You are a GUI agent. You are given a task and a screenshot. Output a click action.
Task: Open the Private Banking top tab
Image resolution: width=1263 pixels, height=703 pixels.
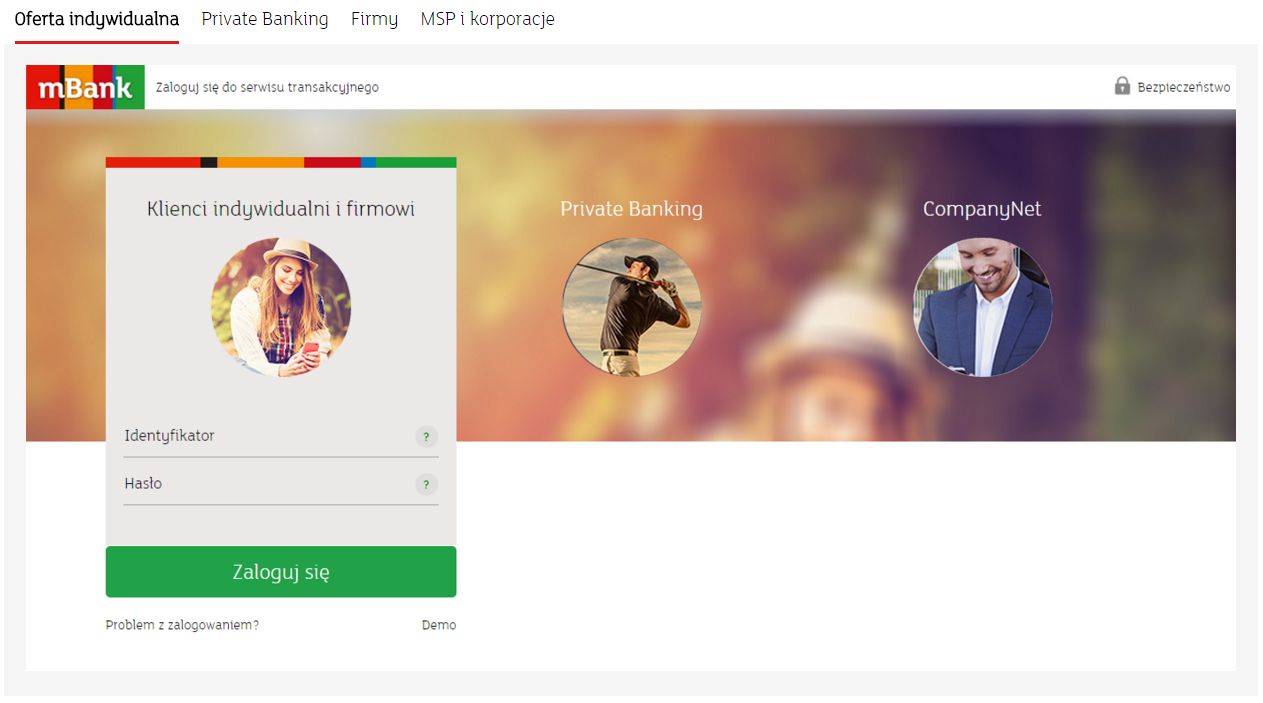pos(264,19)
